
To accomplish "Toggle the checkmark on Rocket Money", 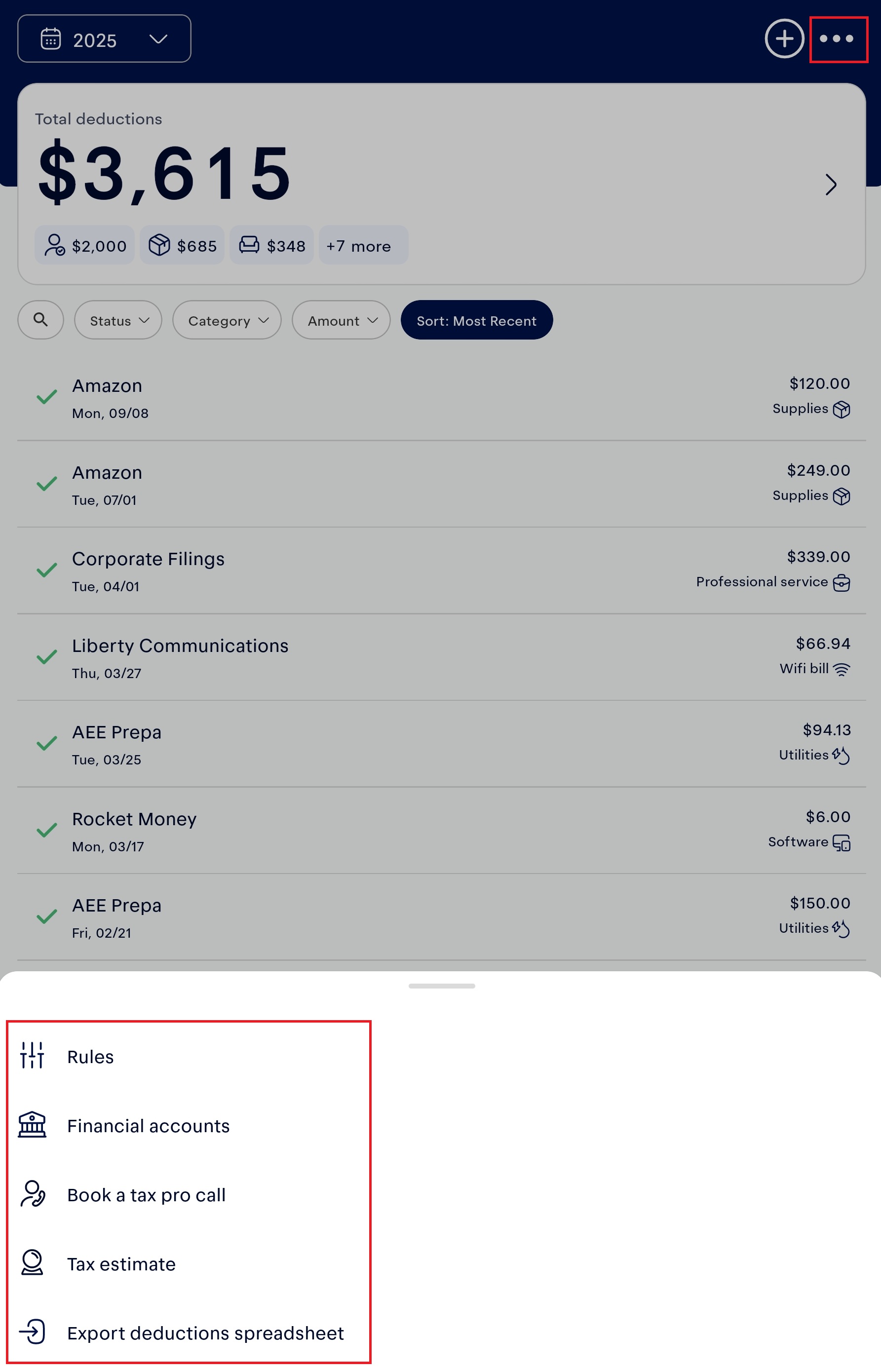I will click(47, 830).
